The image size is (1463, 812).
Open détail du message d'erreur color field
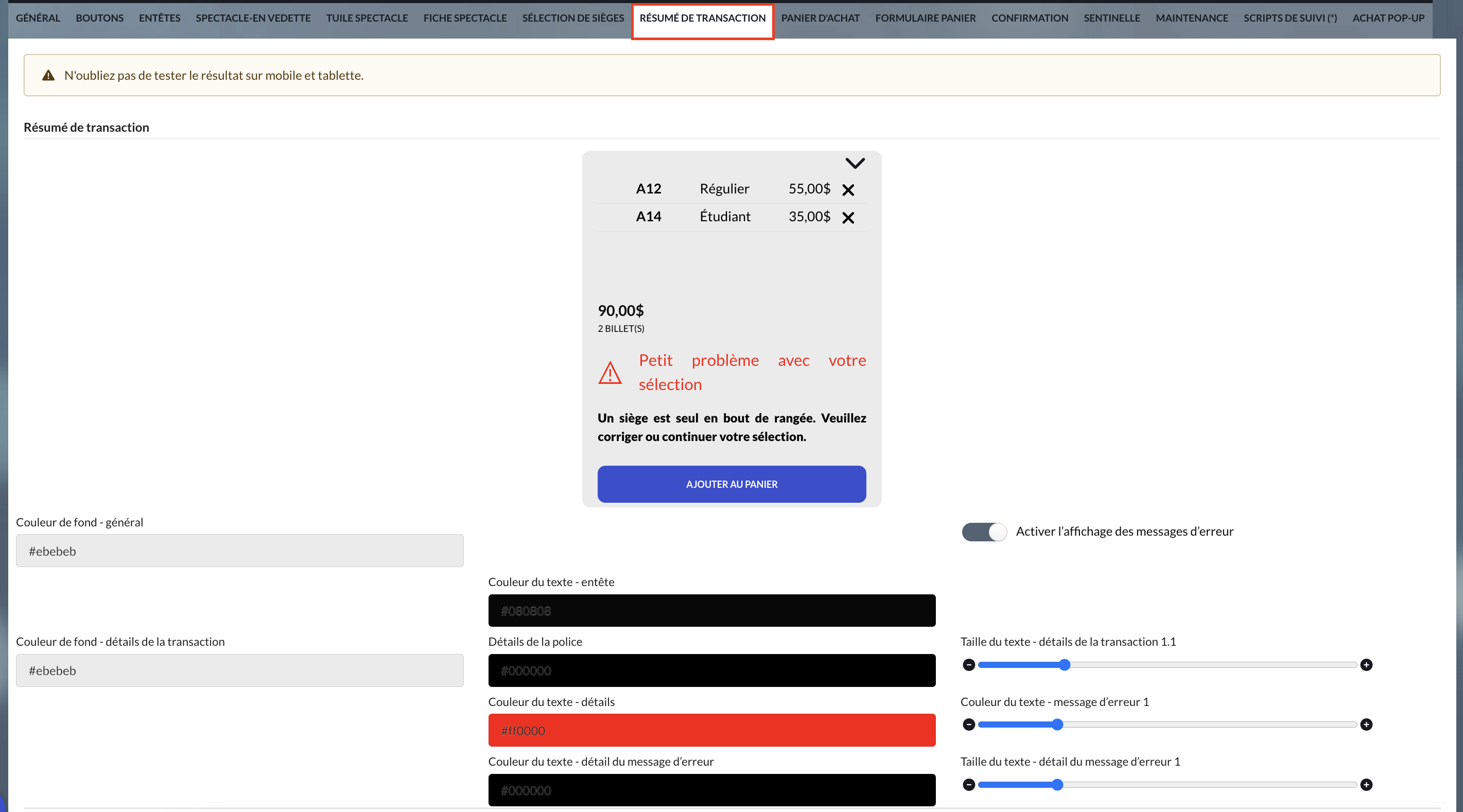point(711,790)
